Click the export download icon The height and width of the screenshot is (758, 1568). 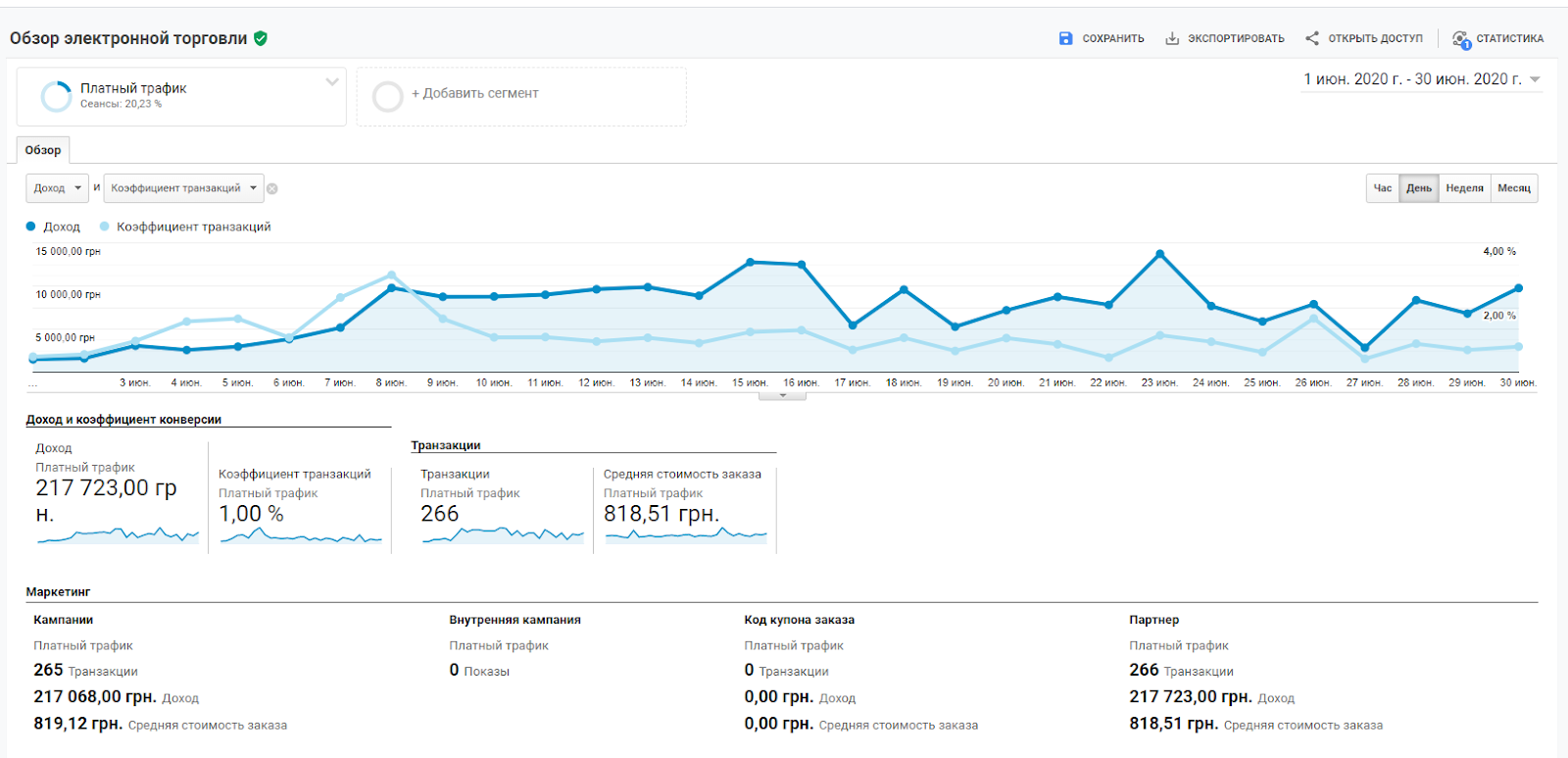(x=1172, y=38)
